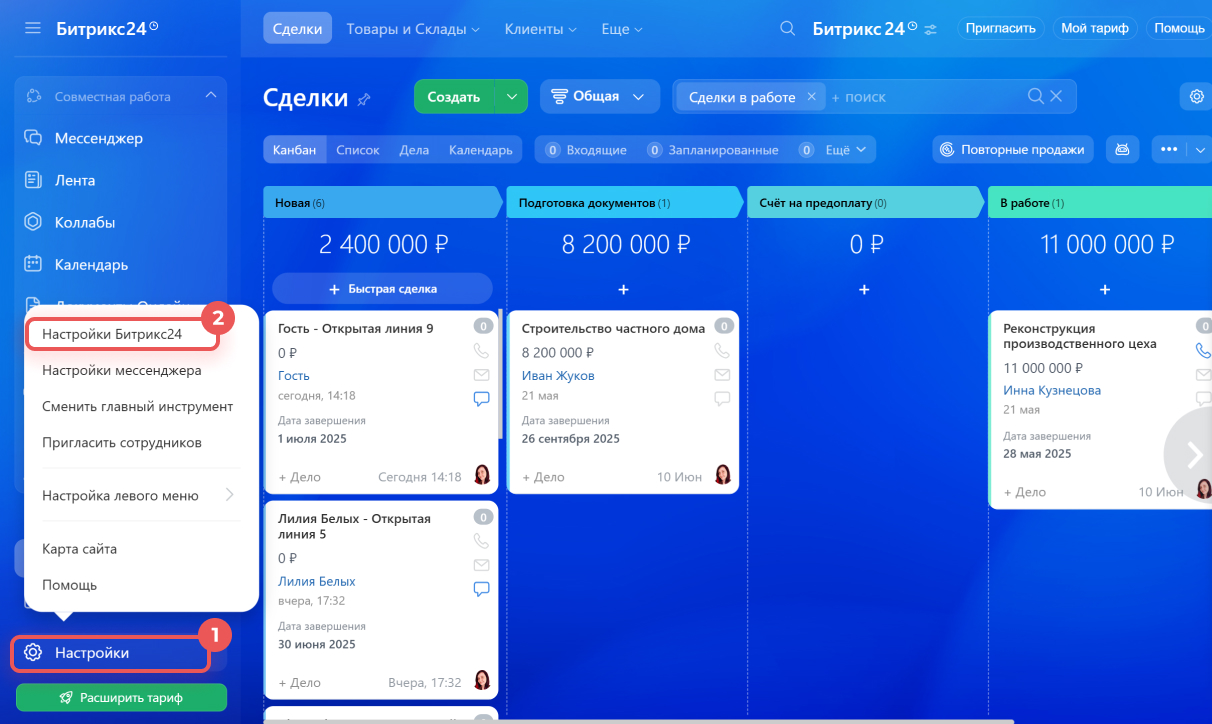Switch to the Дела view tab
Viewport: 1212px width, 724px height.
pyautogui.click(x=414, y=150)
